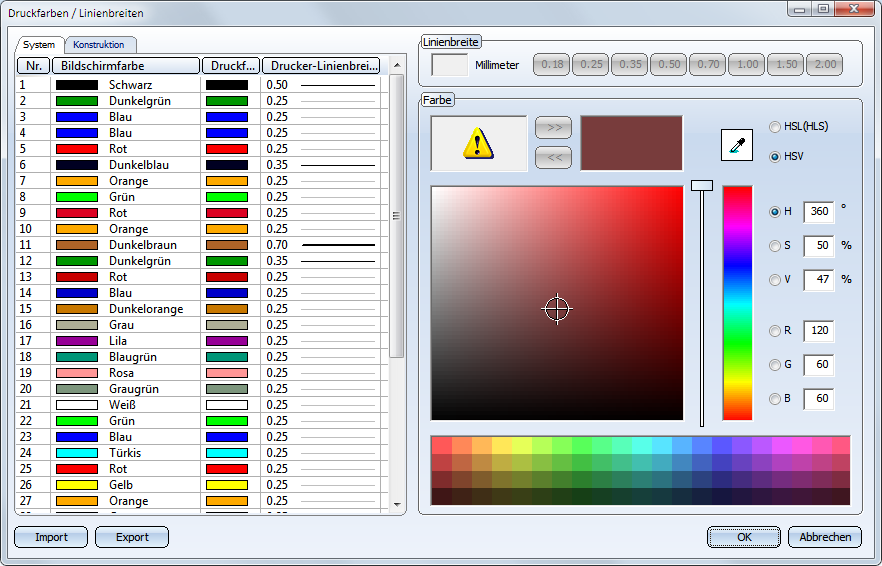The width and height of the screenshot is (882, 566).
Task: Click the Bildschirmfarbe column header
Action: click(x=125, y=66)
